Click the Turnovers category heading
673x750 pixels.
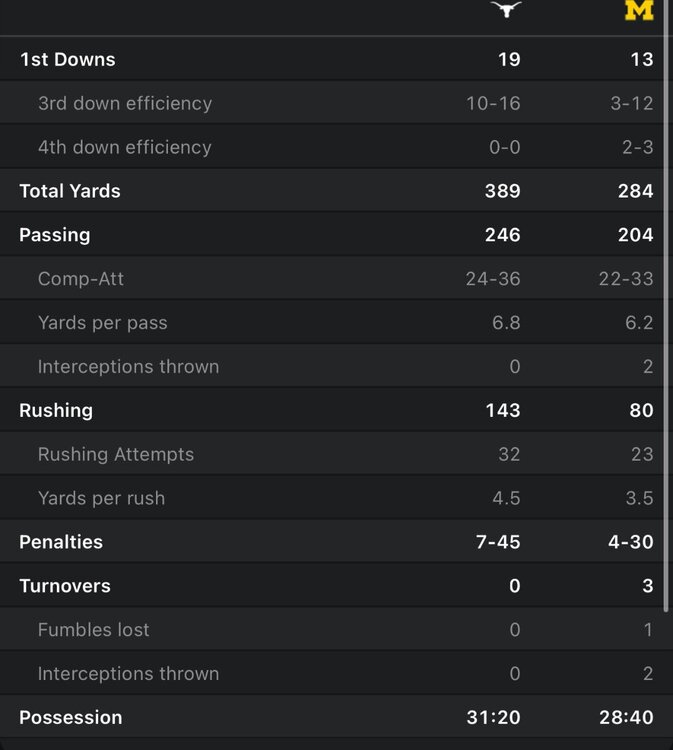[x=65, y=586]
